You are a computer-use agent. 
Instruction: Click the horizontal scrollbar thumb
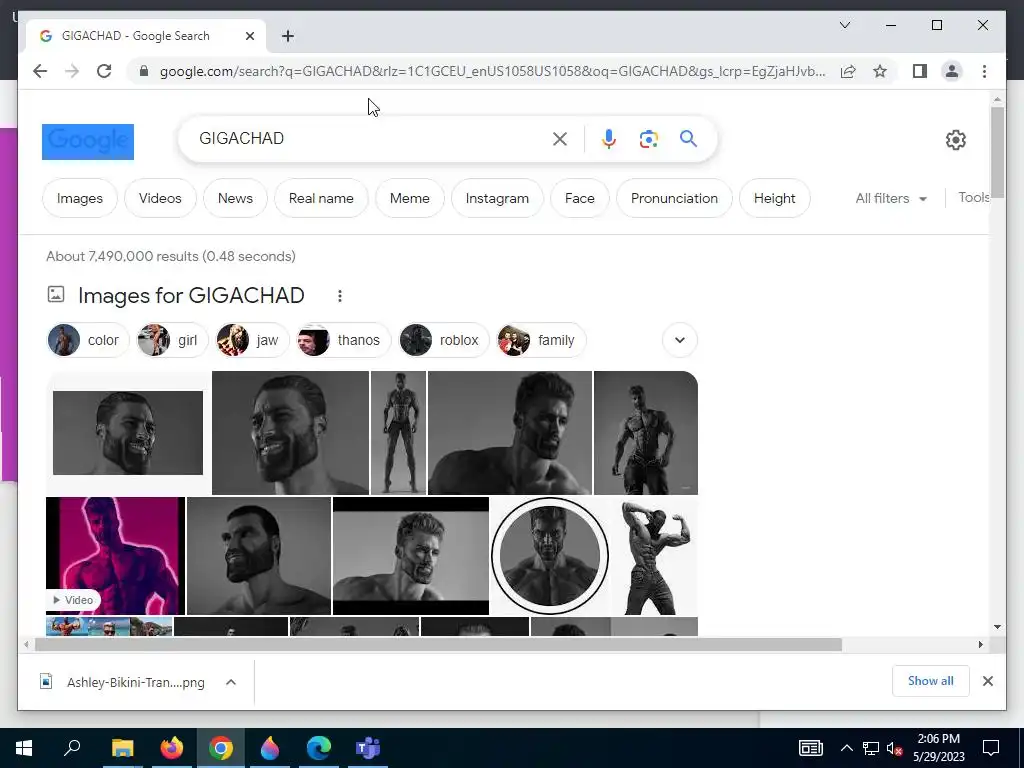[438, 645]
